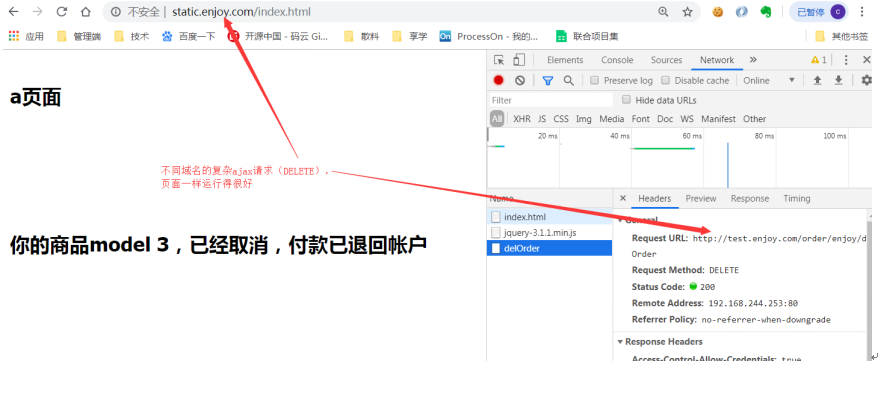Open the 其他书签 folder
The height and width of the screenshot is (399, 892).
(842, 36)
